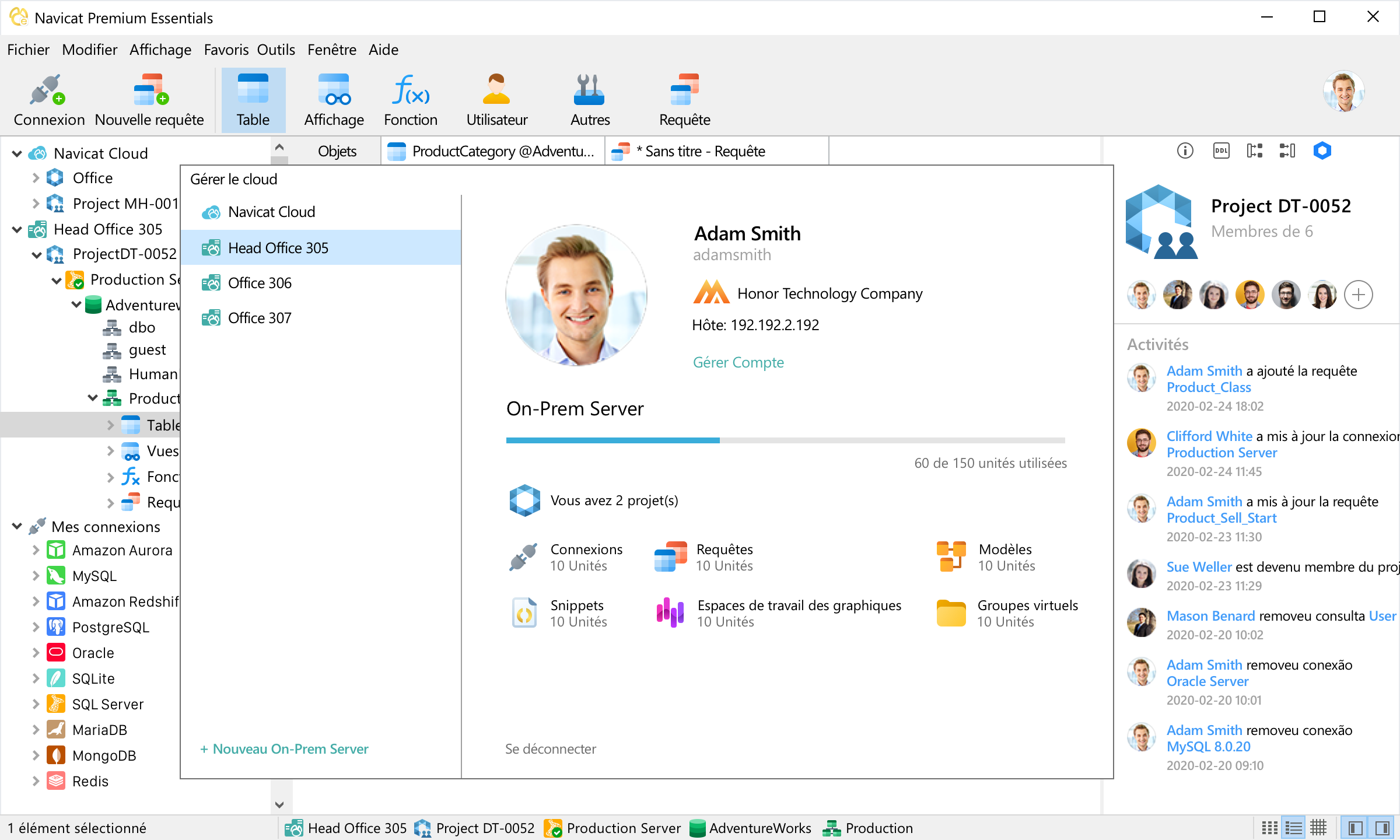
Task: Click the Gérer Compte link
Action: pyautogui.click(x=738, y=363)
